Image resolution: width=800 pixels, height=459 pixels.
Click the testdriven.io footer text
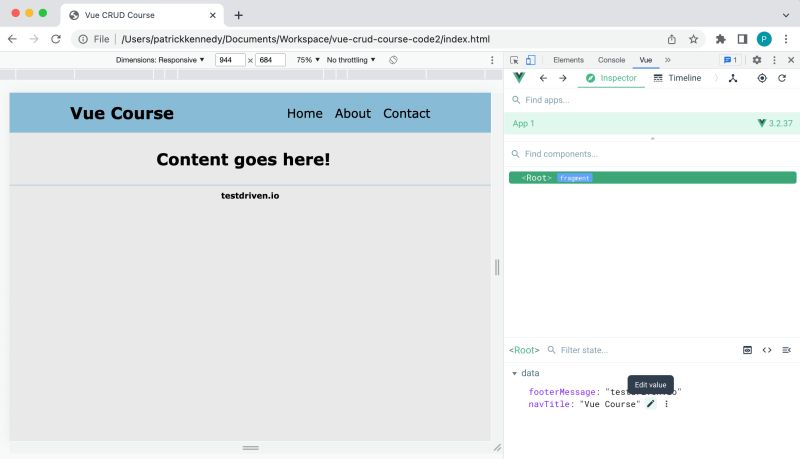[250, 196]
